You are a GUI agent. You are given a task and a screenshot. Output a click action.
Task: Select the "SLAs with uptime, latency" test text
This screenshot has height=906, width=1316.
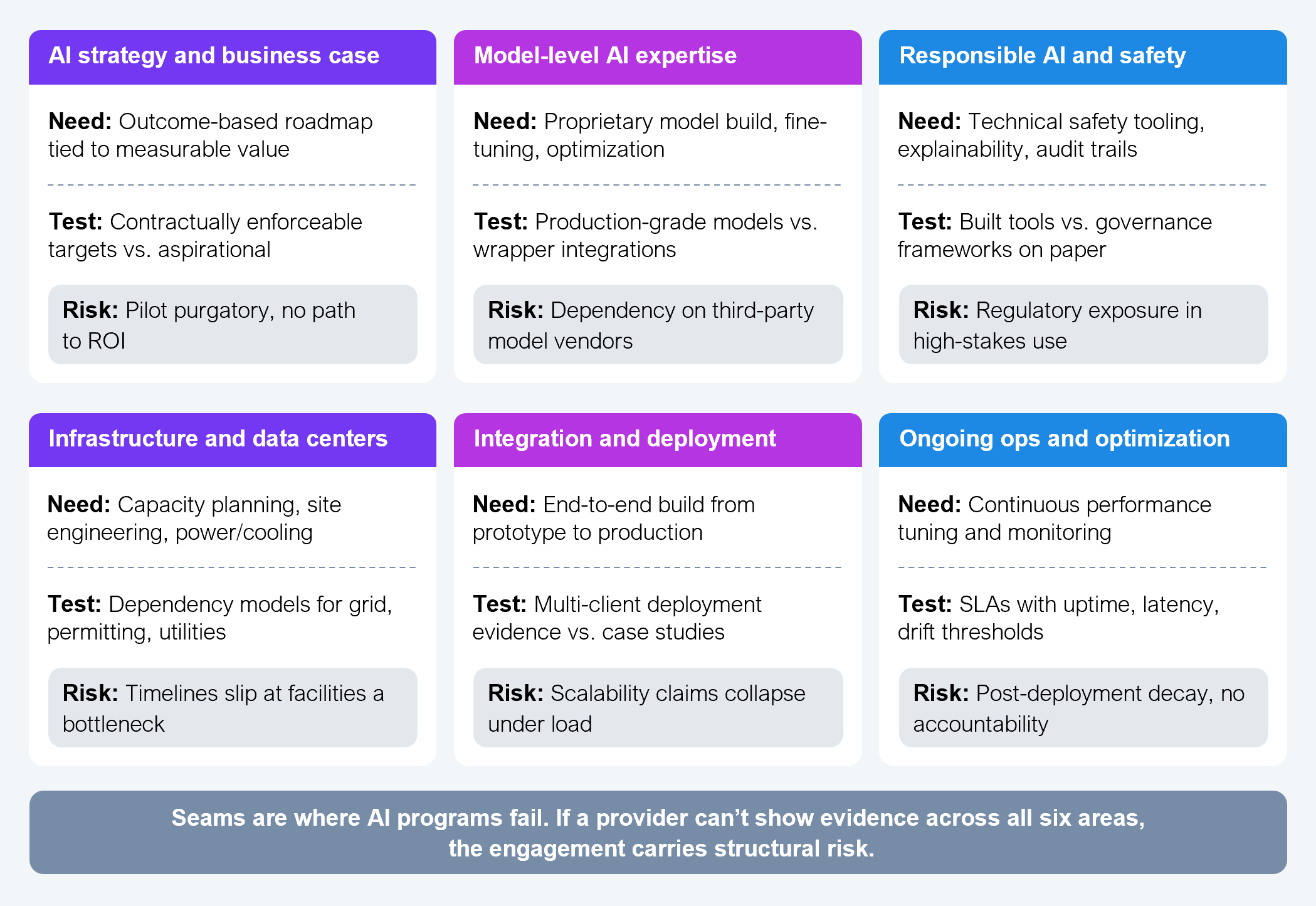tap(1058, 618)
